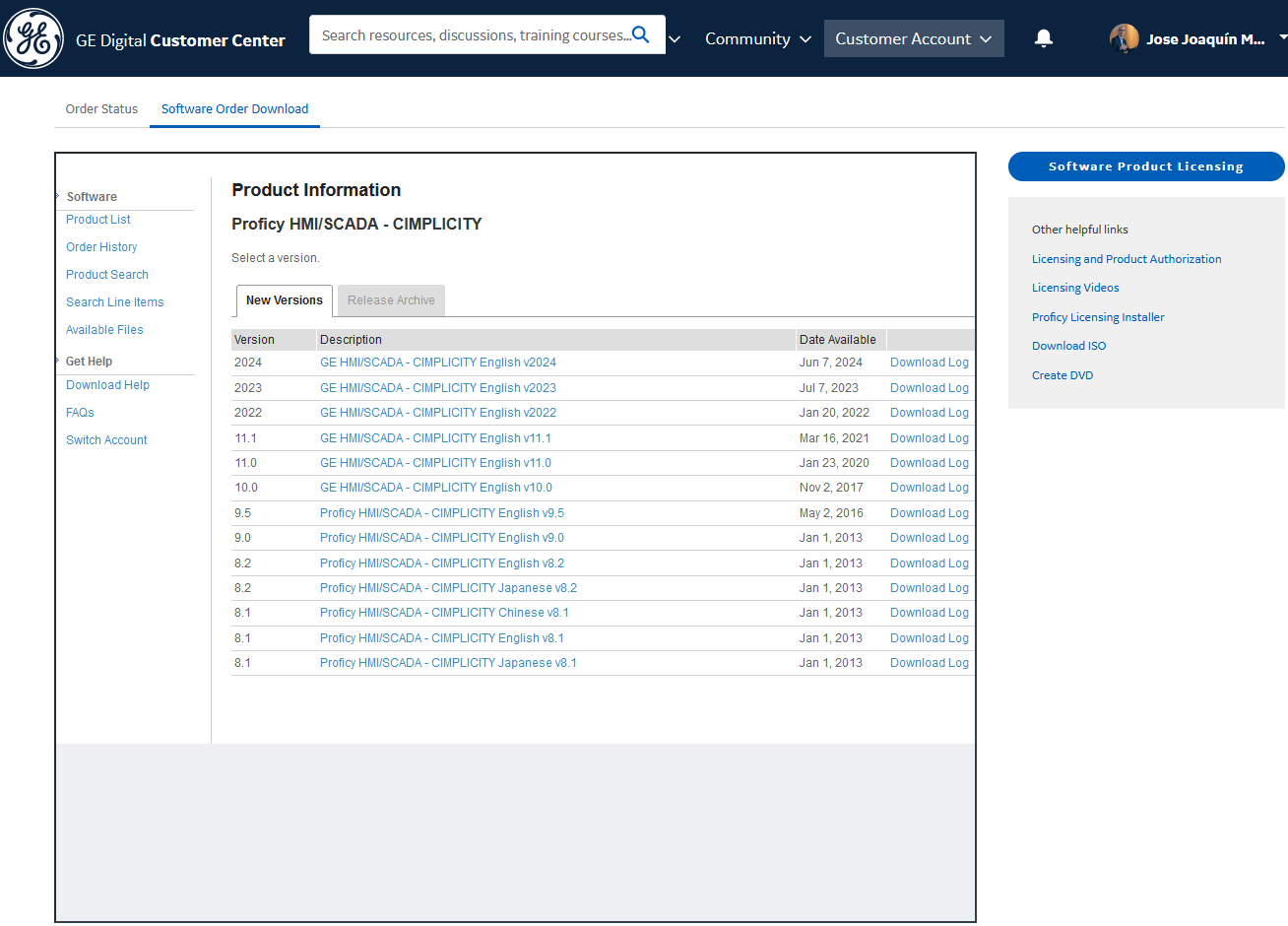Open GE HMI/SCADA CIMPLICITY English v2022
The image size is (1288, 926).
tap(438, 413)
